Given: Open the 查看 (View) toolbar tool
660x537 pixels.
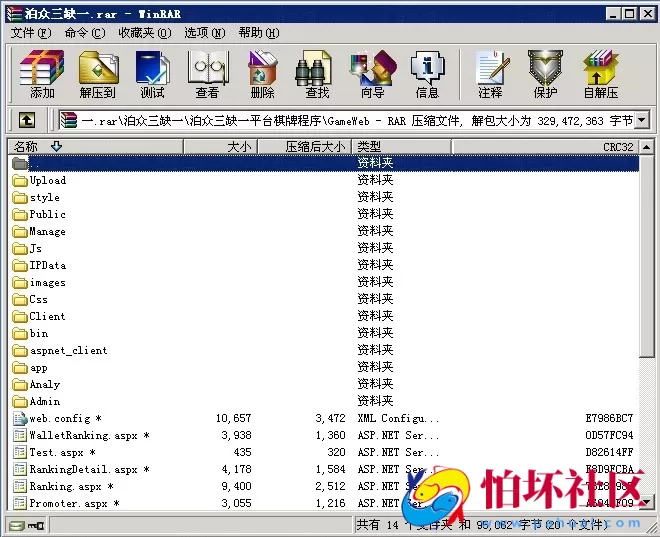Looking at the screenshot, I should pos(208,74).
